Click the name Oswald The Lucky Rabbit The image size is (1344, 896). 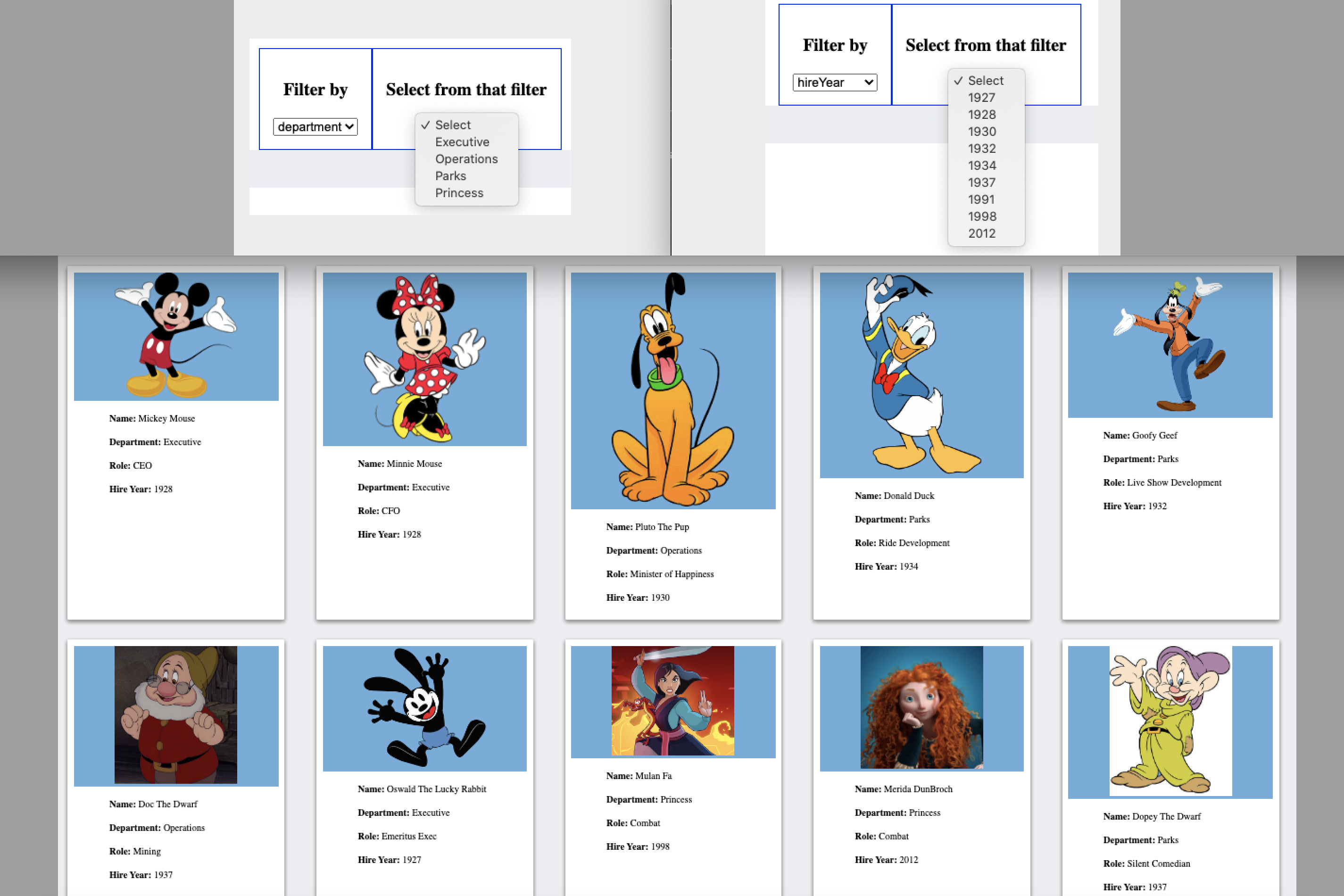(x=437, y=789)
